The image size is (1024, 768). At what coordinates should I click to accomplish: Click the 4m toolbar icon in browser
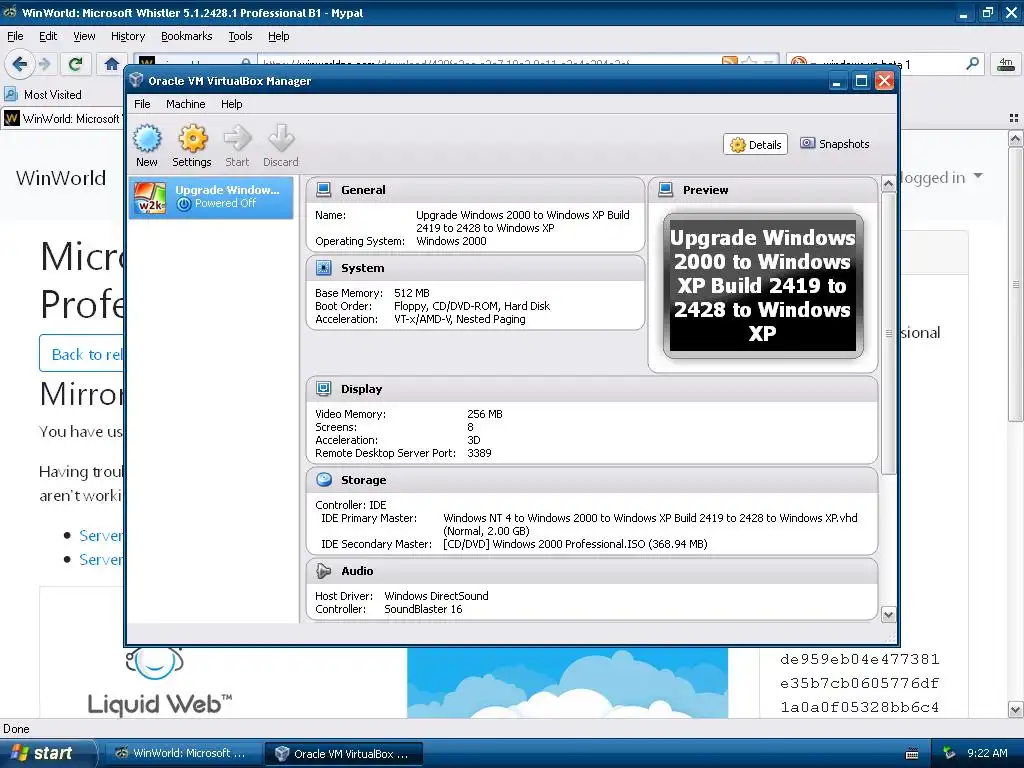(x=1006, y=63)
